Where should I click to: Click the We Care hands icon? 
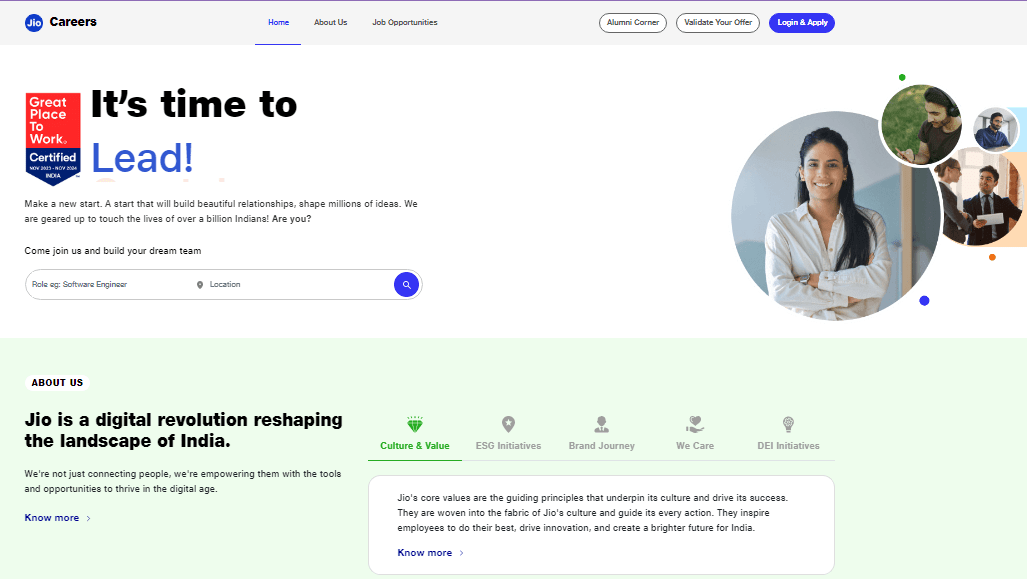[x=694, y=422]
